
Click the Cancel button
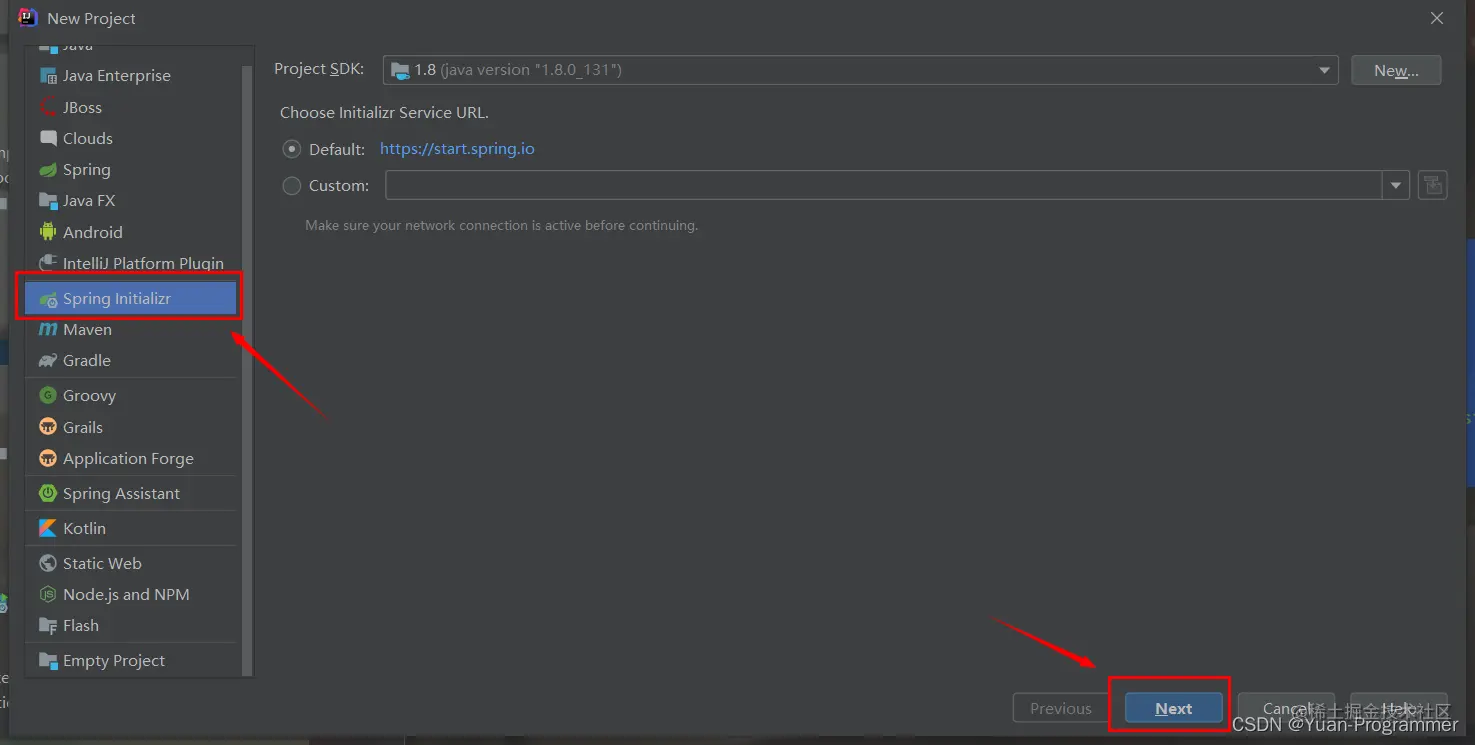point(1286,708)
